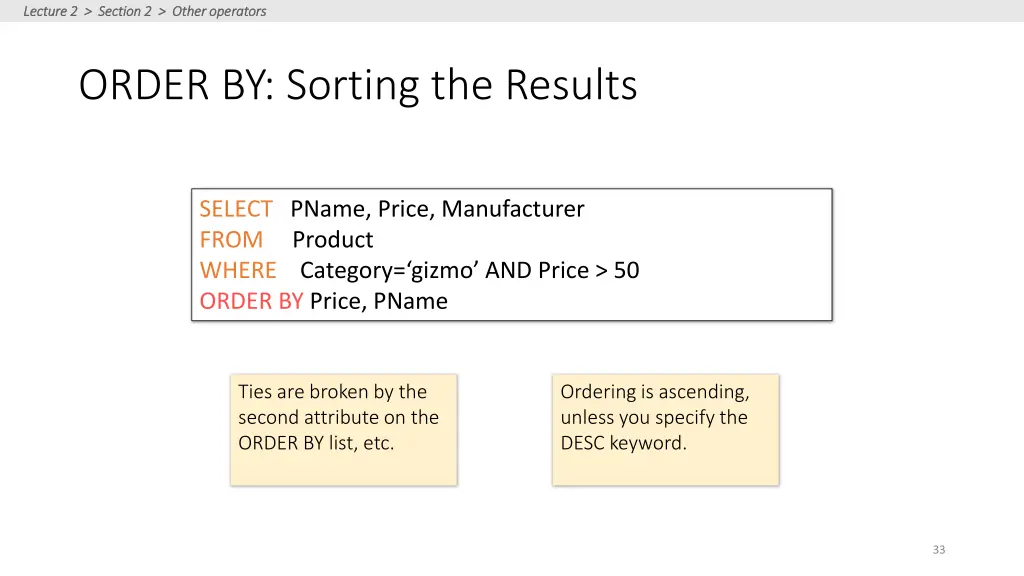Screen dimensions: 1024x576
Task: Select the orange FROM keyword
Action: [x=231, y=240]
